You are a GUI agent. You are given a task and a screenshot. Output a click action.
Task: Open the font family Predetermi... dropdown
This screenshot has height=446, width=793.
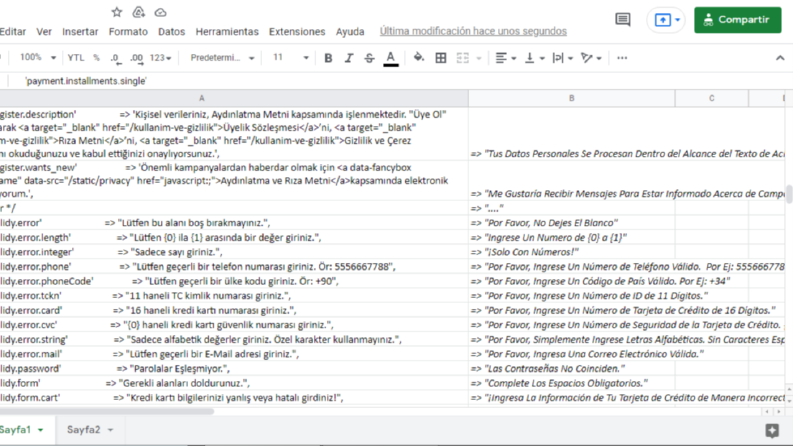click(x=222, y=58)
